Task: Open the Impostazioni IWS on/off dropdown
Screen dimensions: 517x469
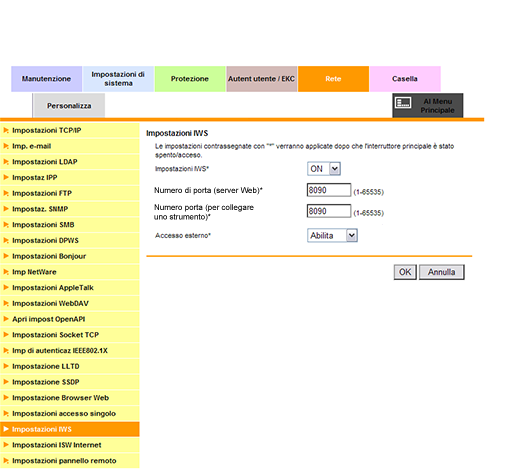Action: [324, 169]
